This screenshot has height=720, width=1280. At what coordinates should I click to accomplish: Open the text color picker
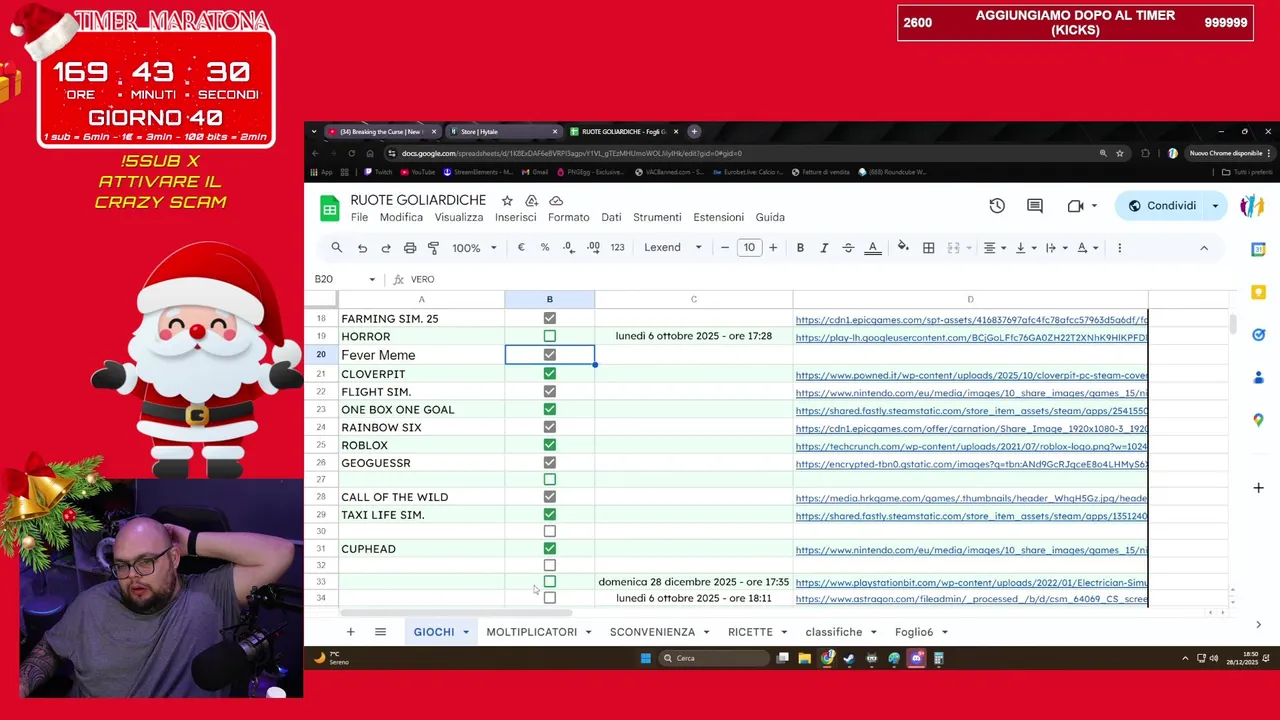click(873, 248)
